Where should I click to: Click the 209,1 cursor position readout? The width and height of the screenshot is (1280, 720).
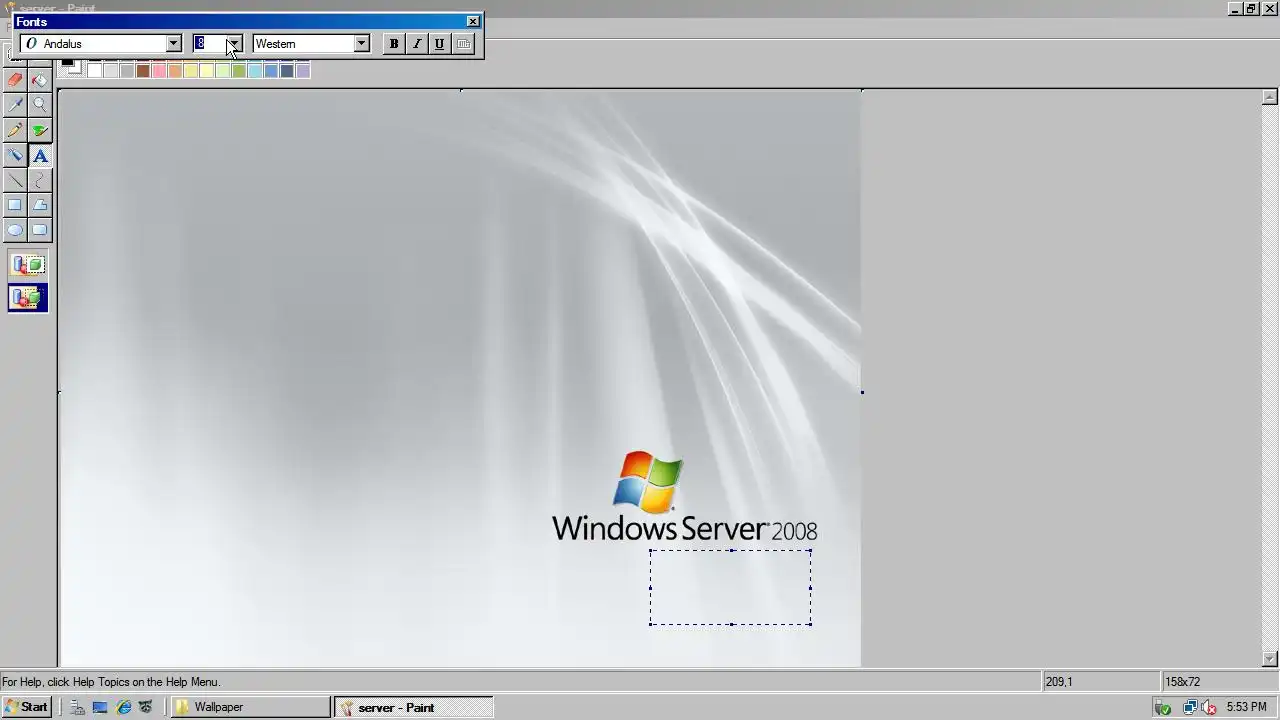tap(1100, 682)
